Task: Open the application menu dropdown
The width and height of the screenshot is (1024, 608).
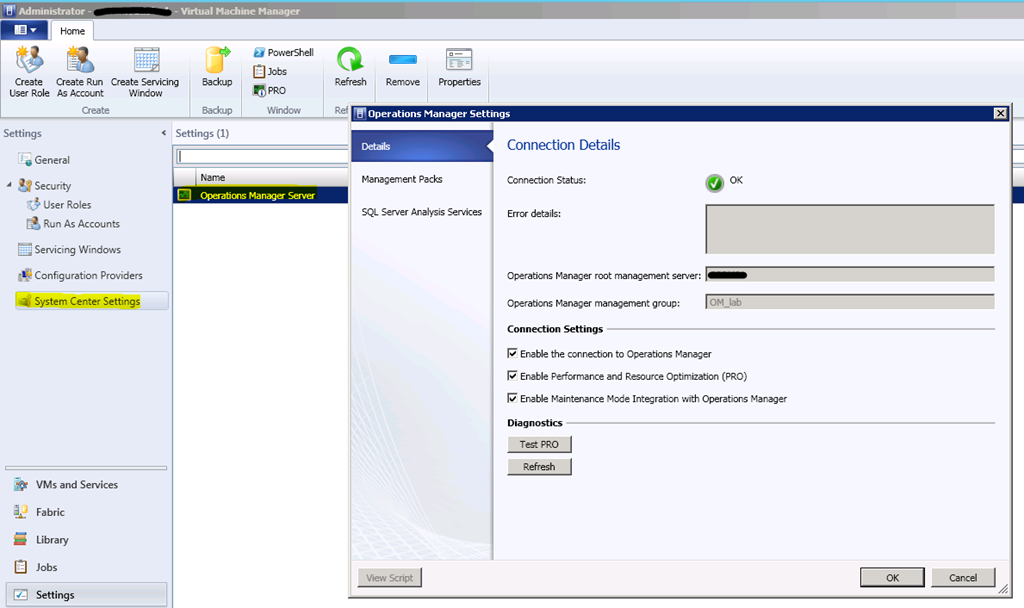Action: (x=25, y=31)
